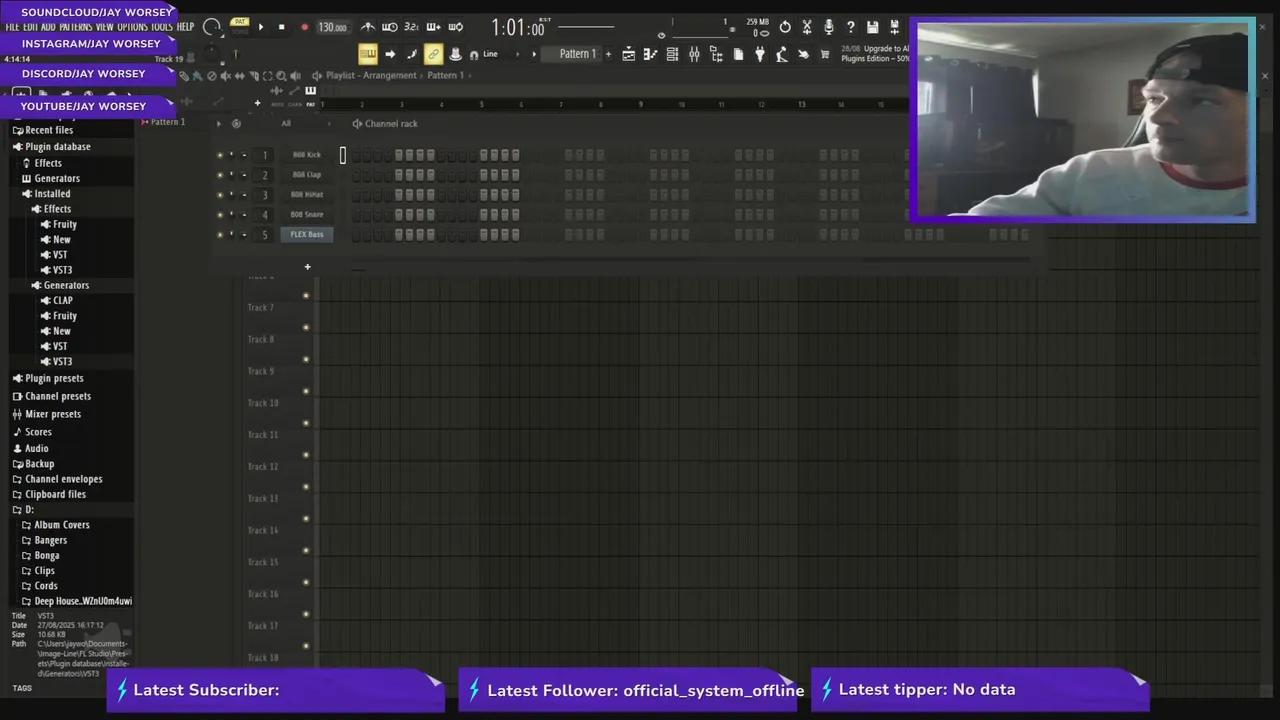Toggle the yellow link icon in toolbar
Image resolution: width=1280 pixels, height=720 pixels.
click(433, 54)
